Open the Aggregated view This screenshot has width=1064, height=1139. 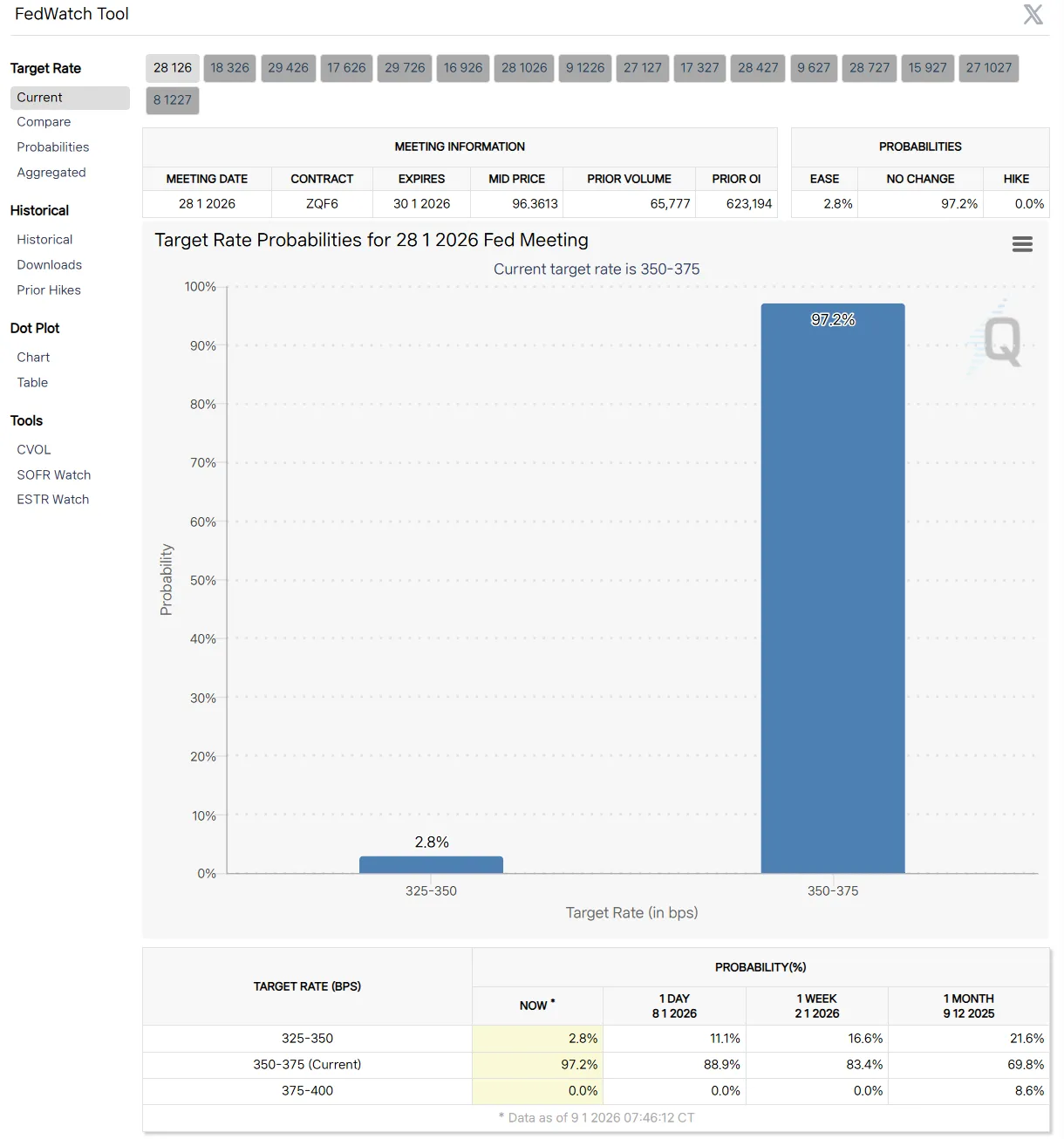(51, 173)
